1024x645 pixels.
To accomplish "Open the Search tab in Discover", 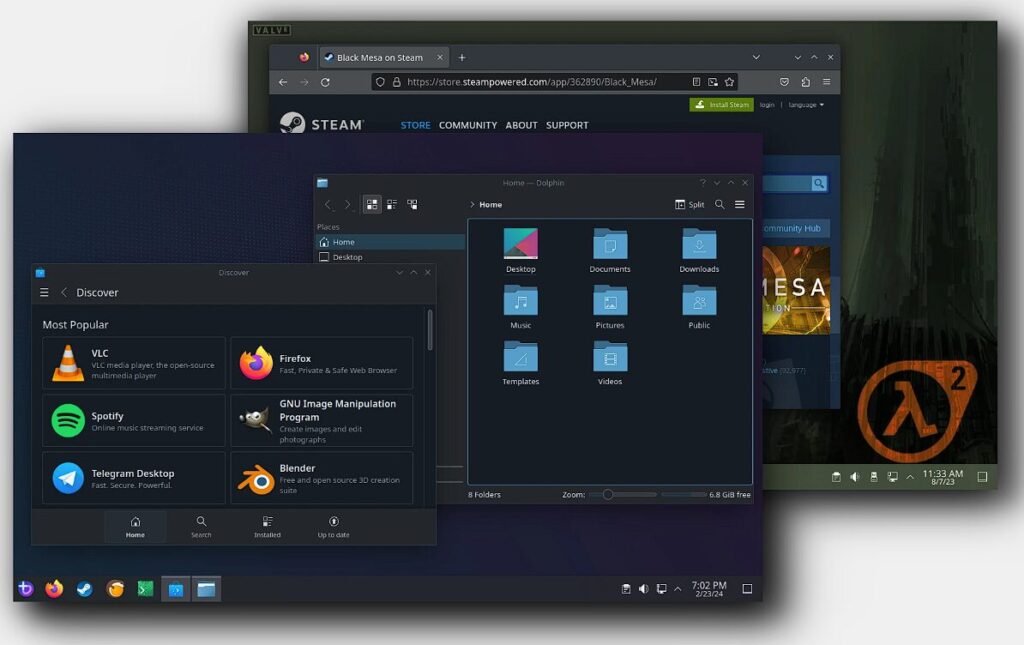I will pyautogui.click(x=201, y=527).
